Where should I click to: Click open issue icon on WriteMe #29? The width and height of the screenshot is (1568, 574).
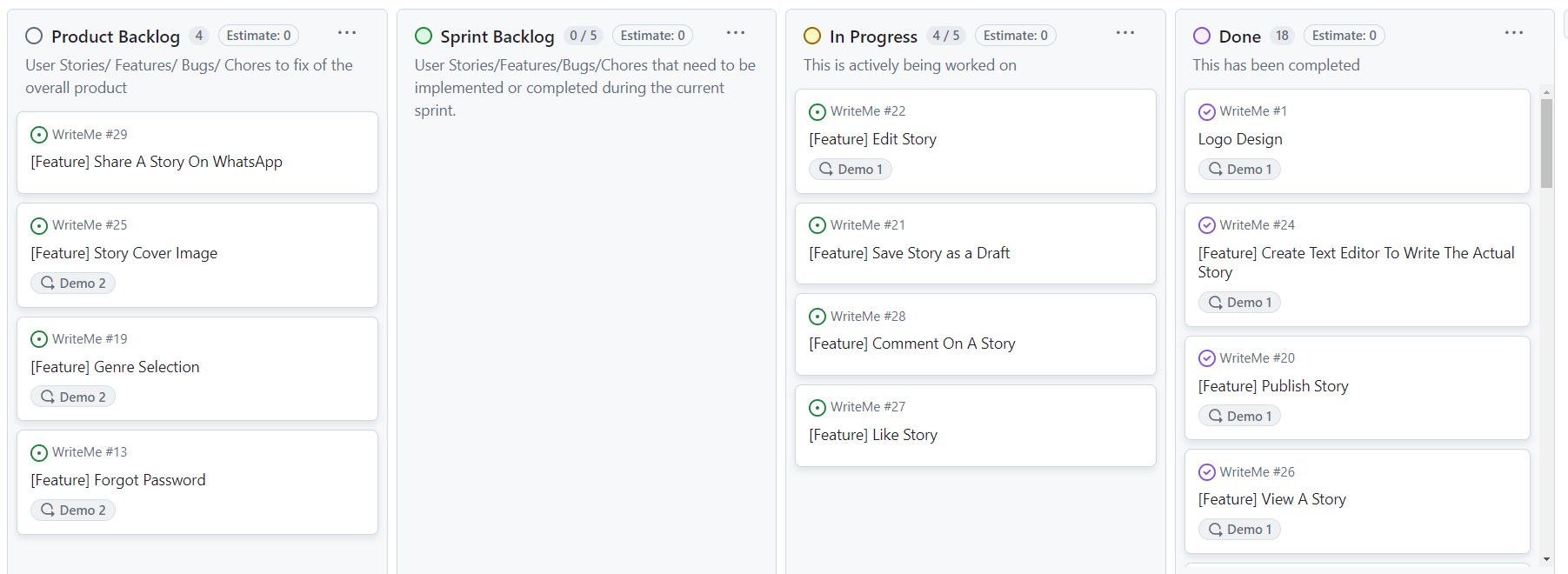tap(39, 135)
